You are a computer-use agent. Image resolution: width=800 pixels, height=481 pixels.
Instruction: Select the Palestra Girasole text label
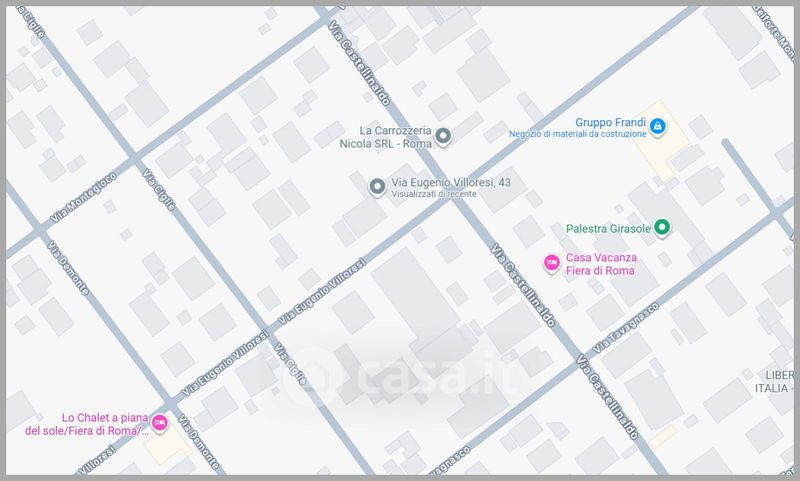pyautogui.click(x=607, y=228)
